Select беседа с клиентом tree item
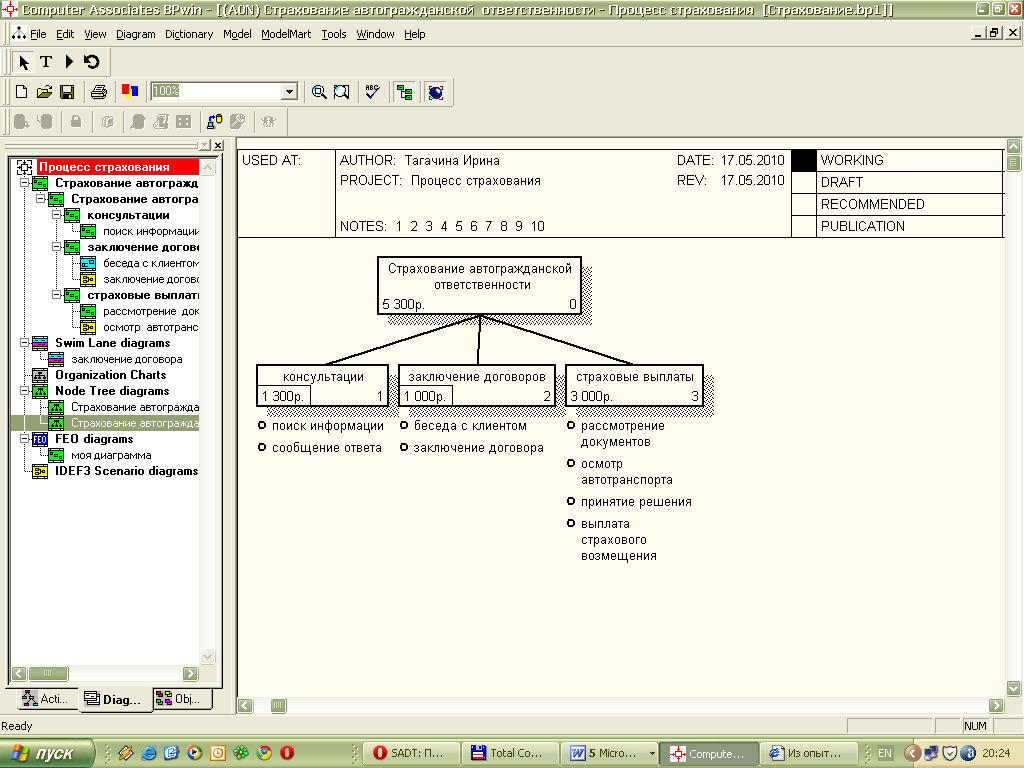 pyautogui.click(x=151, y=263)
